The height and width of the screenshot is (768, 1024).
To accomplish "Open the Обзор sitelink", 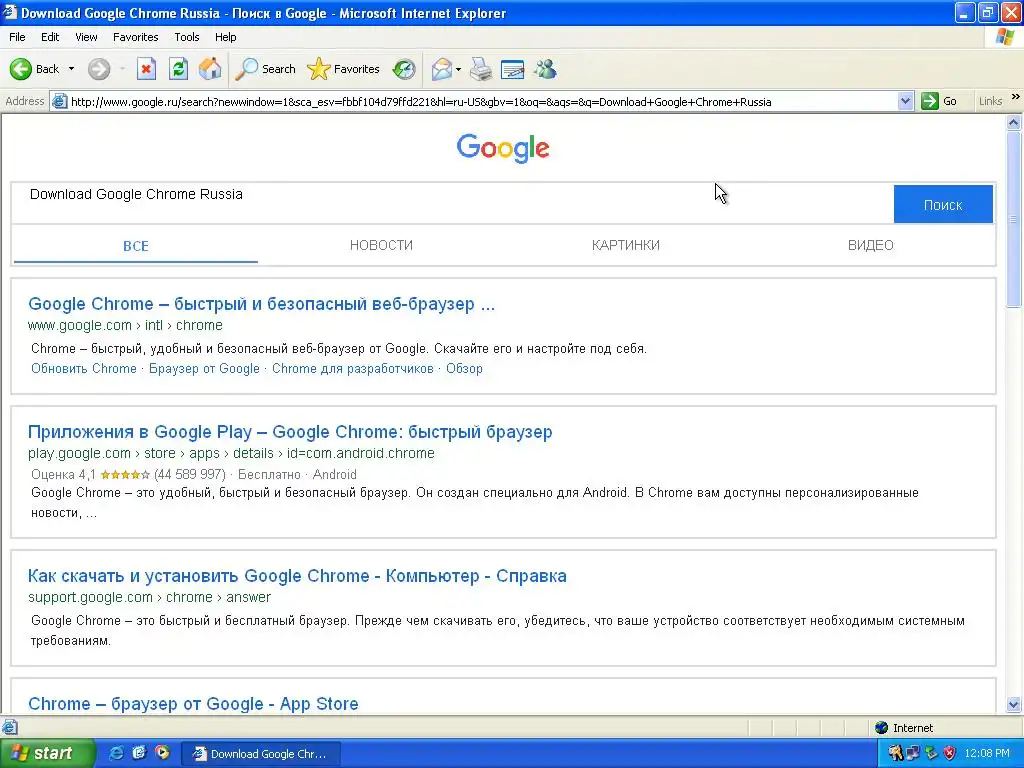I will click(464, 368).
